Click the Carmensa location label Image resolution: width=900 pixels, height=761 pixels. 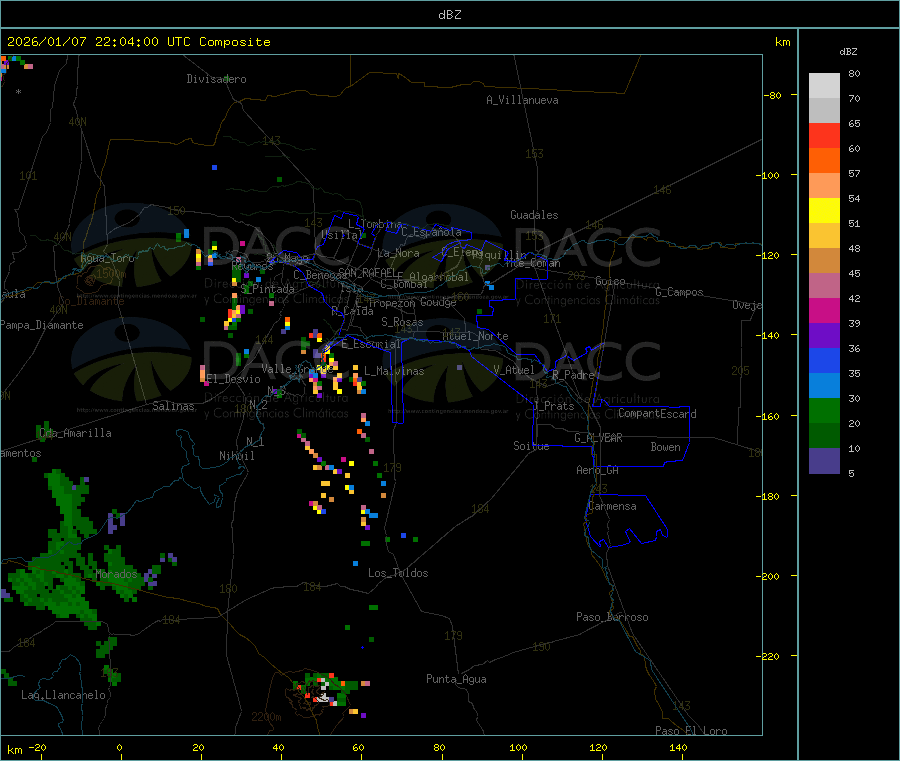tap(612, 507)
